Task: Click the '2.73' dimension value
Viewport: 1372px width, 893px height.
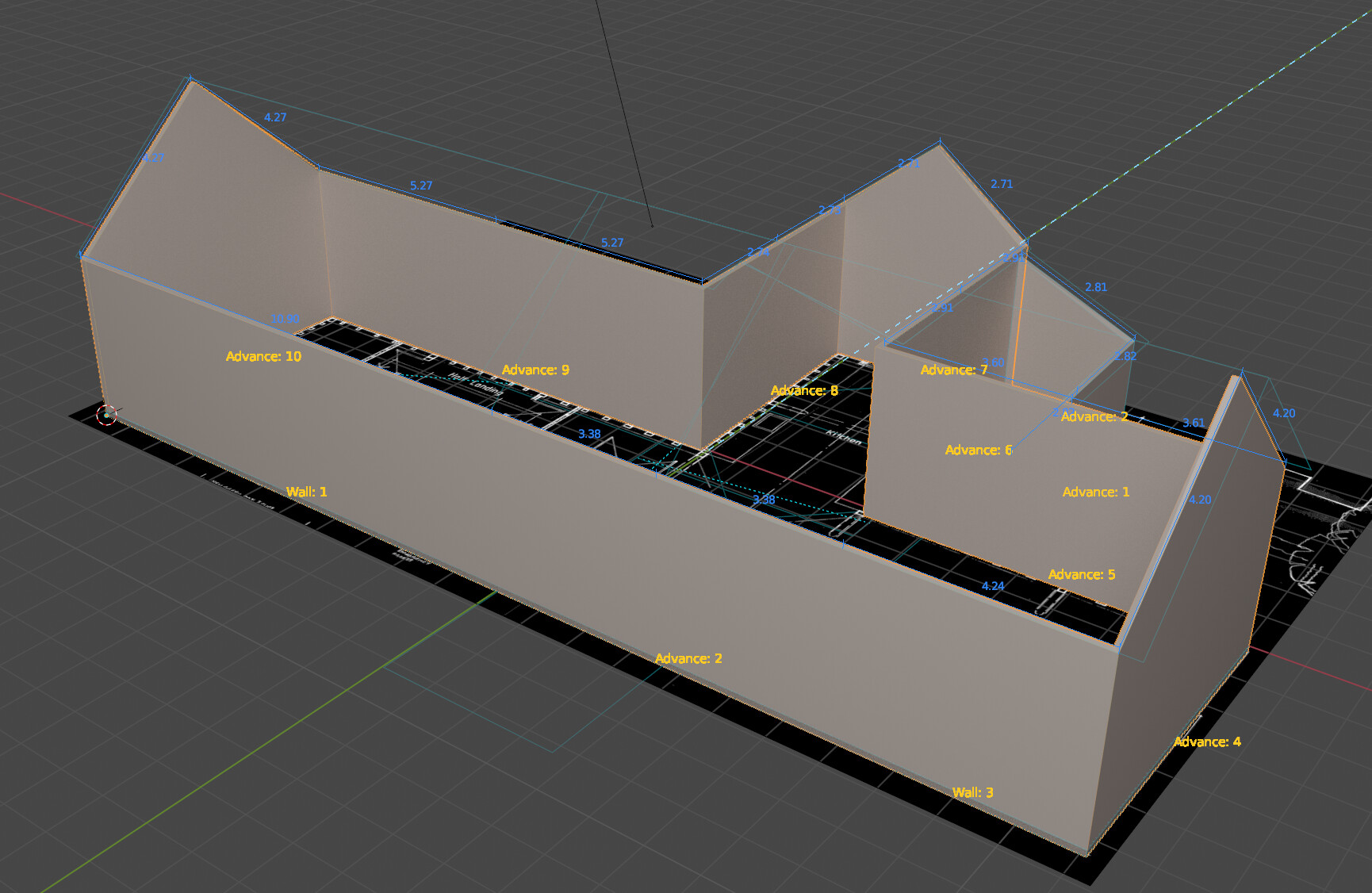Action: point(830,209)
